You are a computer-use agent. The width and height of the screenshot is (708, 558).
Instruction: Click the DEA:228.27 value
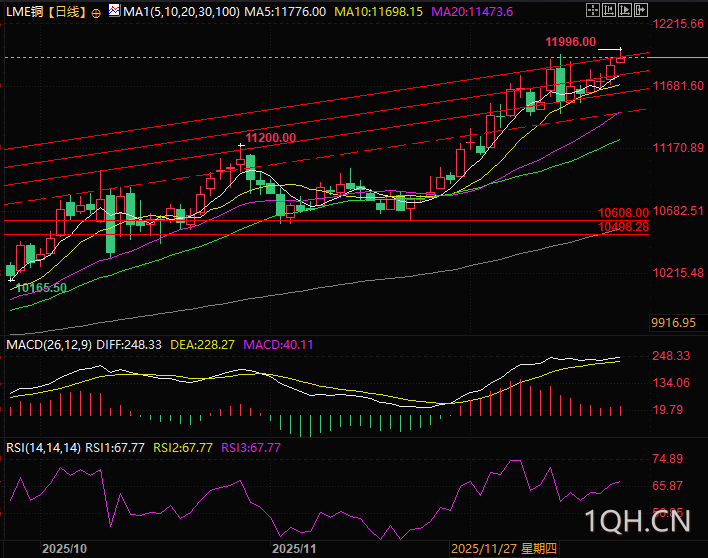[x=202, y=345]
